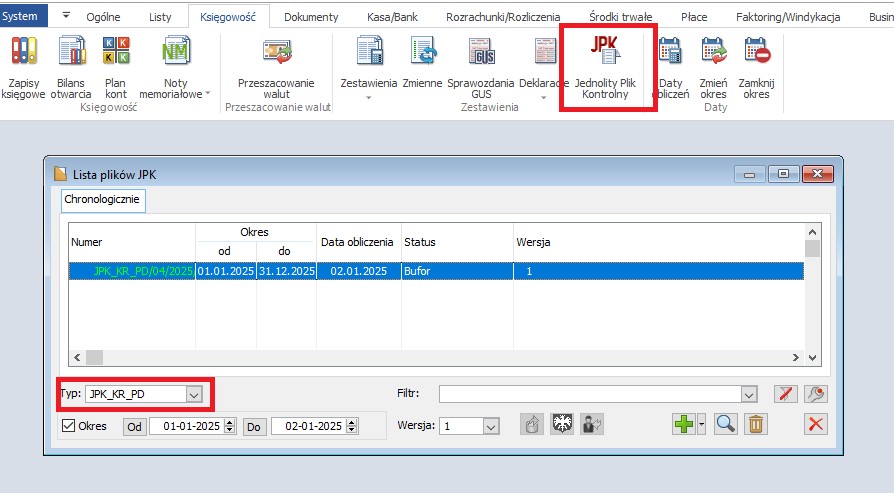Click the eagle emblem send icon
The width and height of the screenshot is (894, 493).
coord(562,424)
